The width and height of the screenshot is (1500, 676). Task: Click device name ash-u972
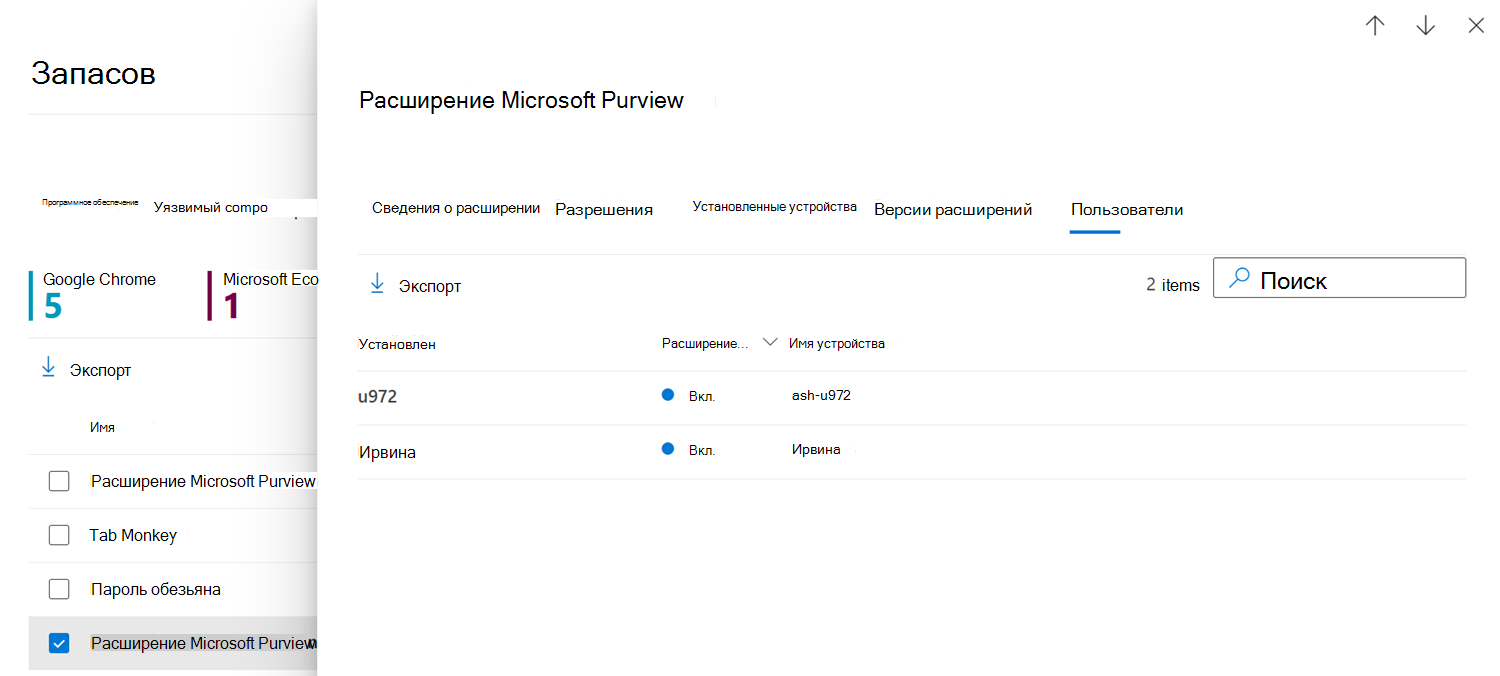coord(821,395)
